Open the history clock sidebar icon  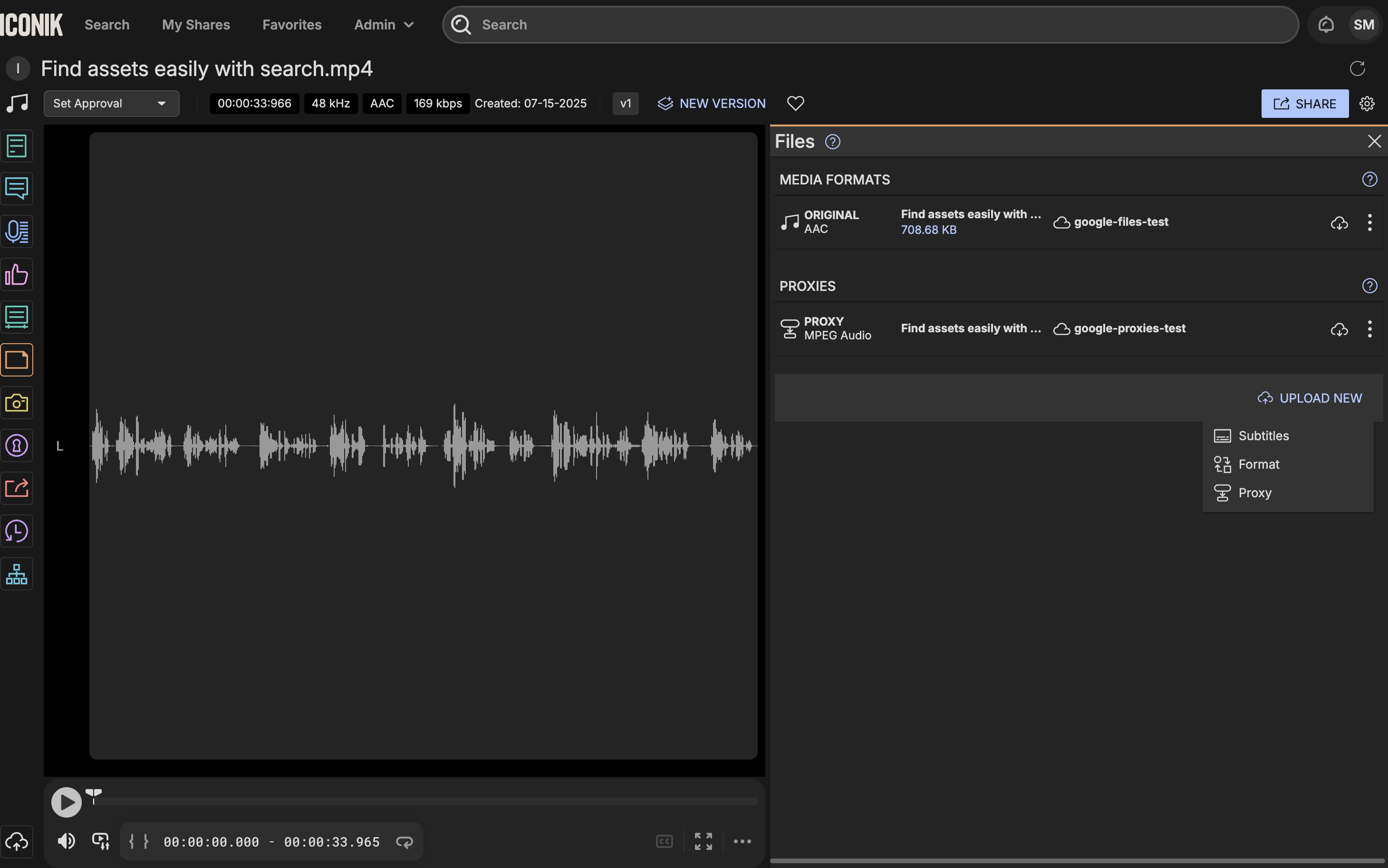pyautogui.click(x=17, y=531)
